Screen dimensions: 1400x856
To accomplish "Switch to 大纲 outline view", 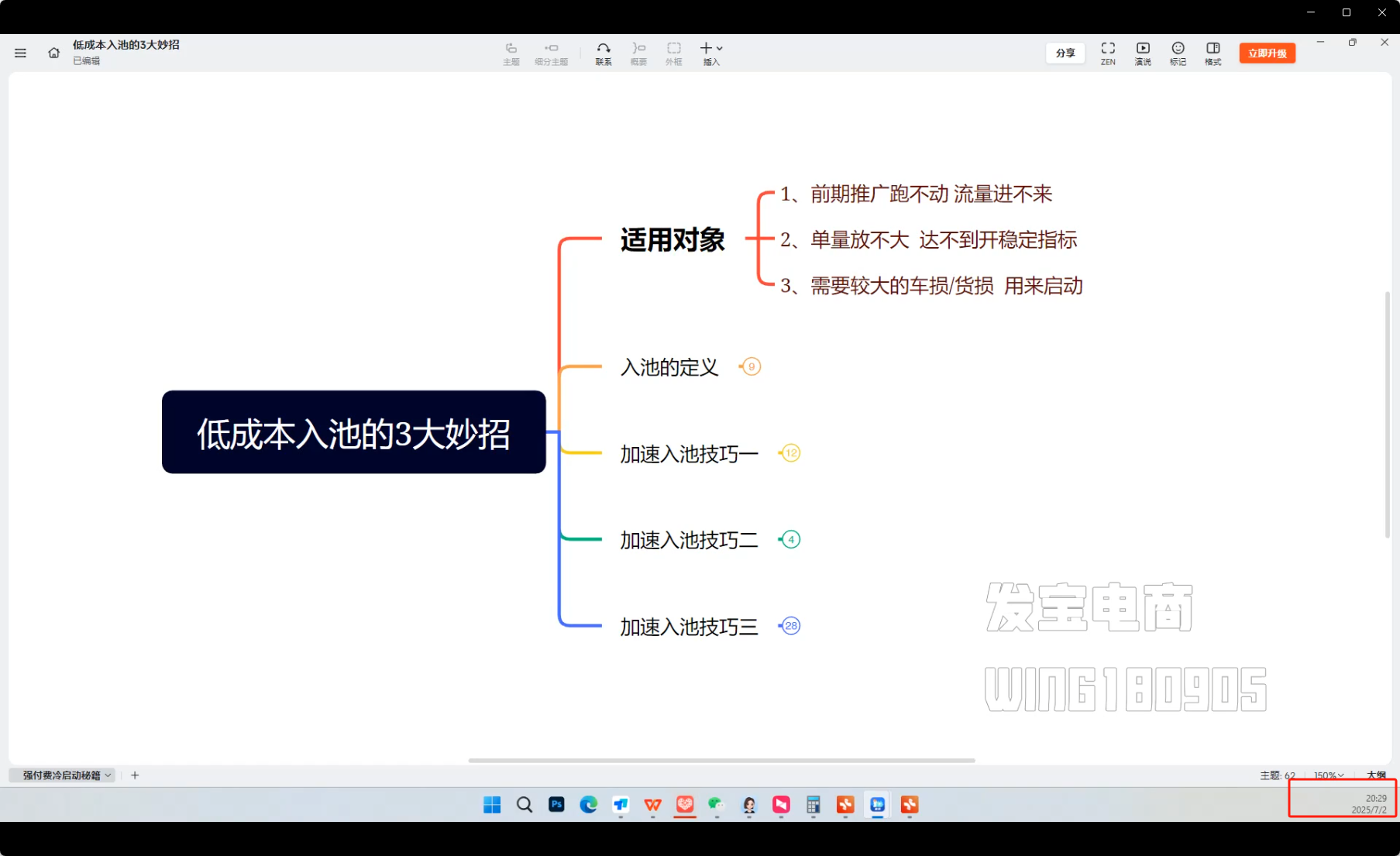I will (x=1378, y=775).
